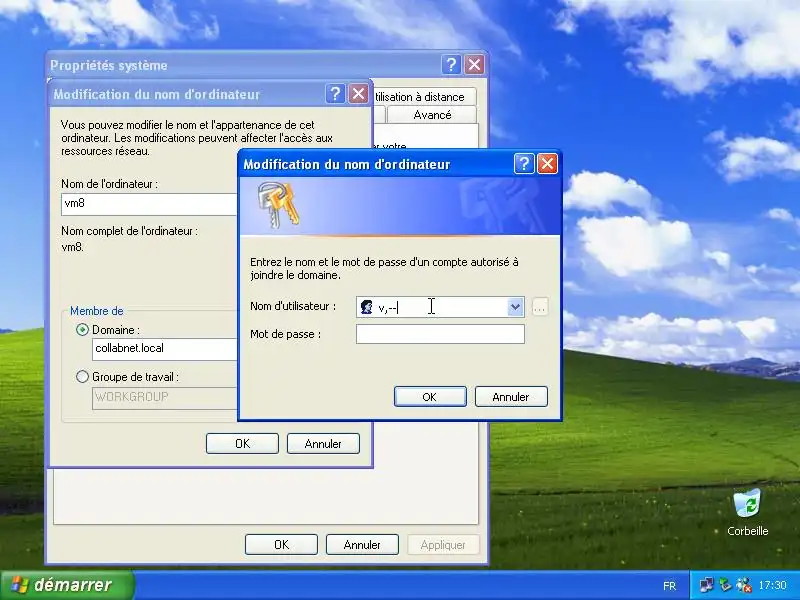Click the green arrow tray icon
This screenshot has width=800, height=600.
click(726, 585)
